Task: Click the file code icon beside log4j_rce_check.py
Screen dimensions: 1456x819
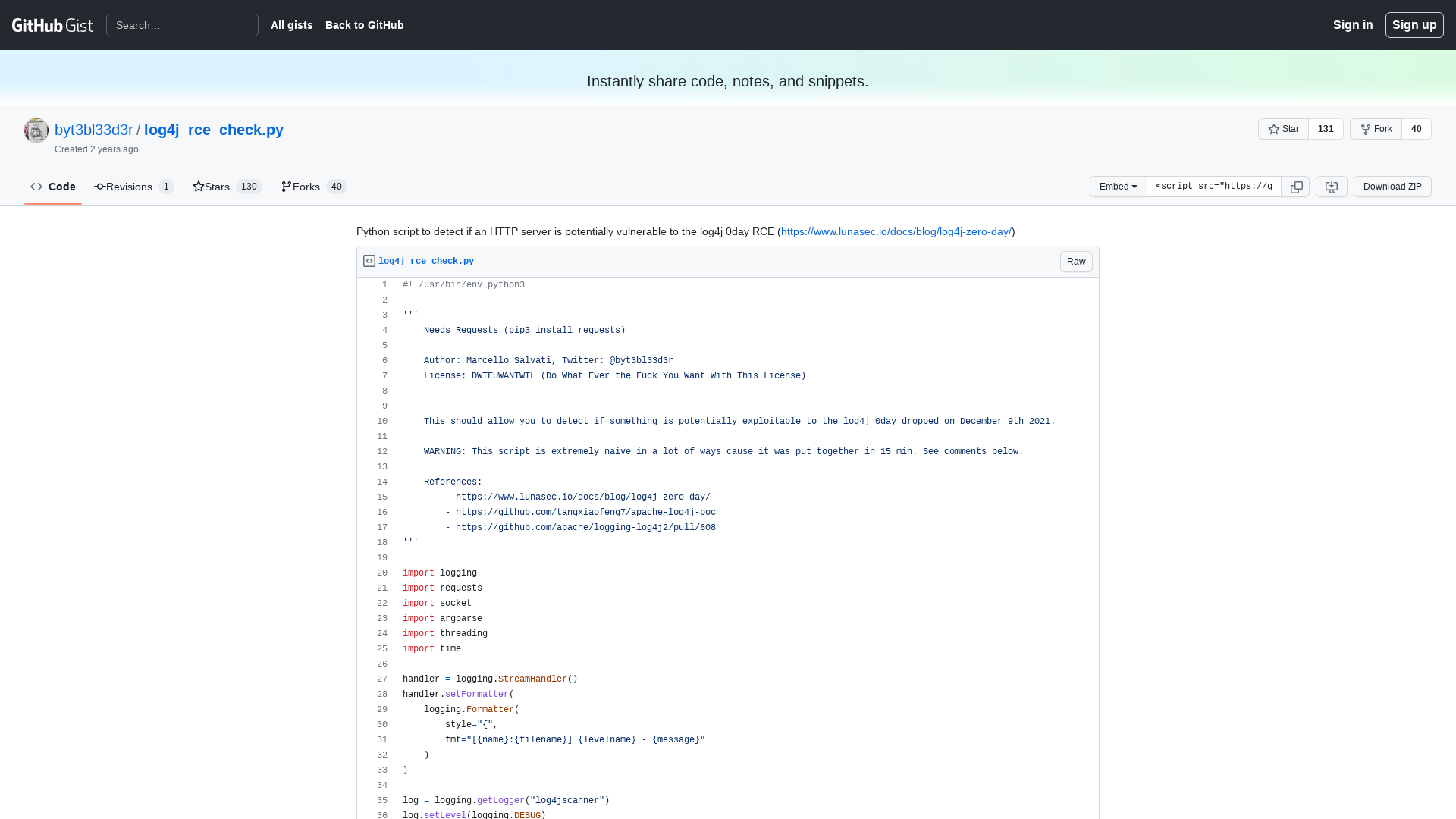Action: [369, 261]
